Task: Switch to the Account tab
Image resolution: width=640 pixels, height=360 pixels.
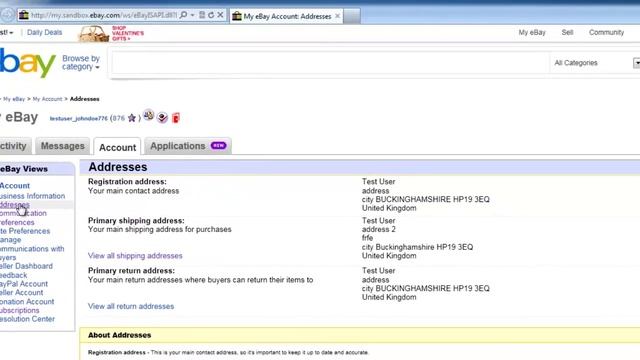Action: point(118,147)
